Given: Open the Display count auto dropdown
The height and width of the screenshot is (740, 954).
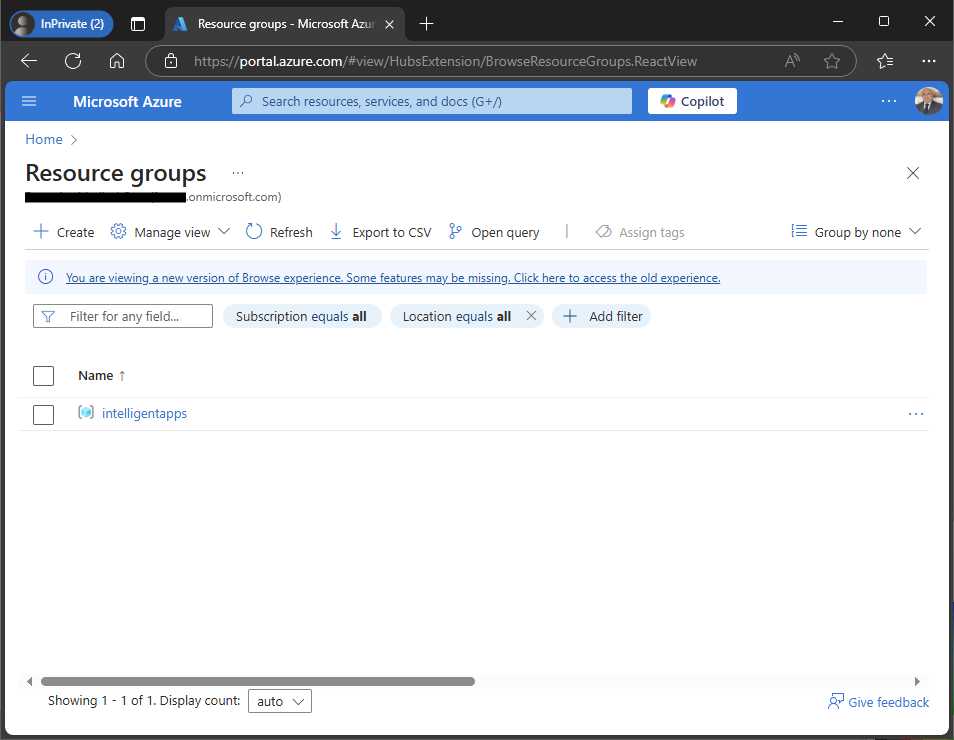Looking at the screenshot, I should (x=280, y=701).
